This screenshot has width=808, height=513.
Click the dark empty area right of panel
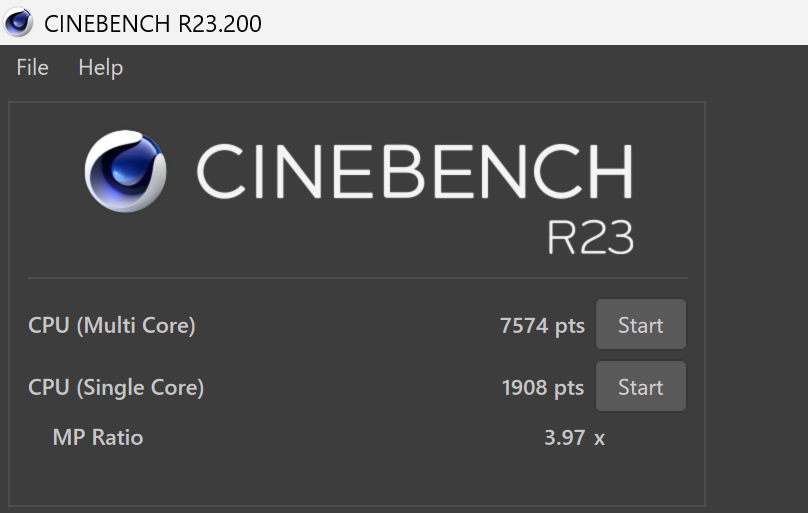757,300
